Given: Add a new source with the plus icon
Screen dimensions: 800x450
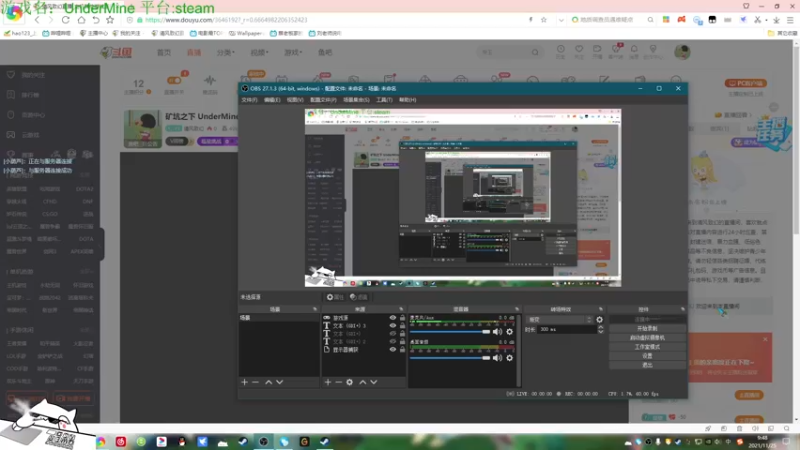Looking at the screenshot, I should pyautogui.click(x=328, y=382).
